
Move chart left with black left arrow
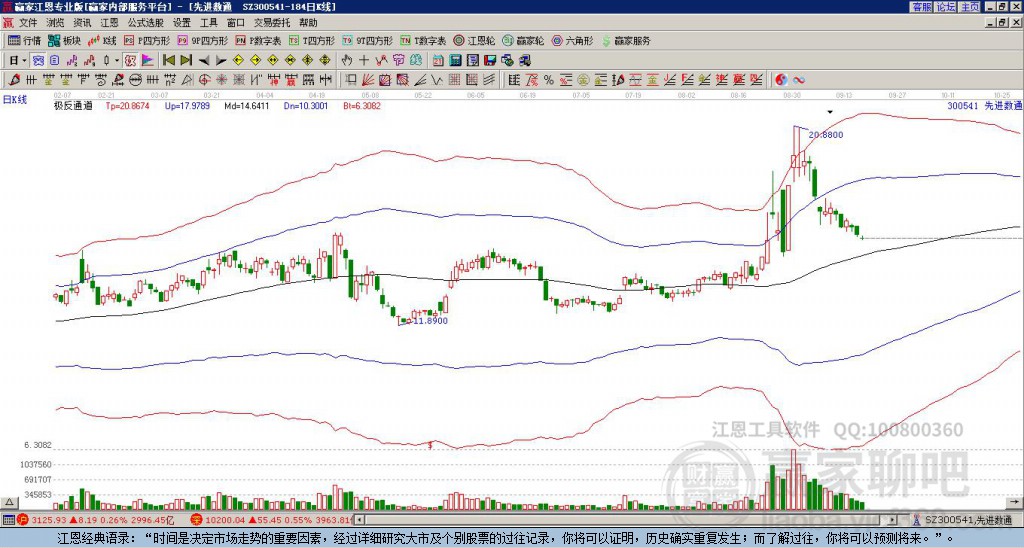tap(204, 61)
